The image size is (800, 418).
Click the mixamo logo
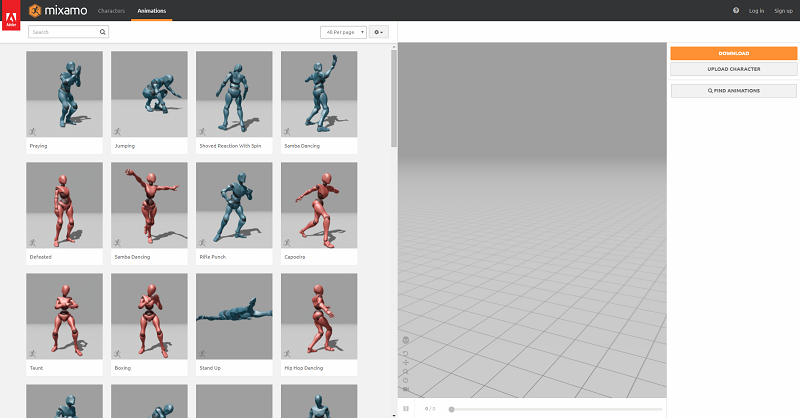tap(58, 10)
